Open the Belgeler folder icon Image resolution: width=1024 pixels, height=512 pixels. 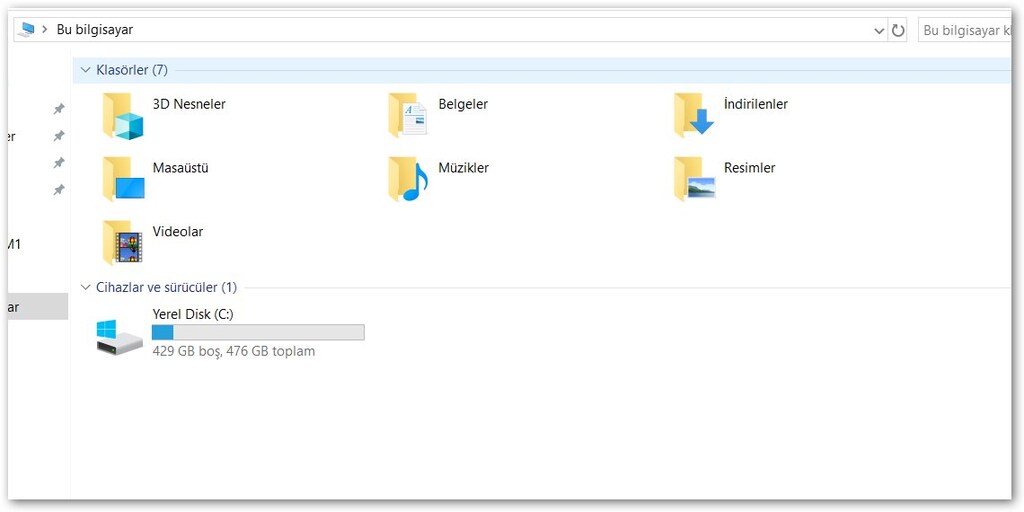point(408,115)
